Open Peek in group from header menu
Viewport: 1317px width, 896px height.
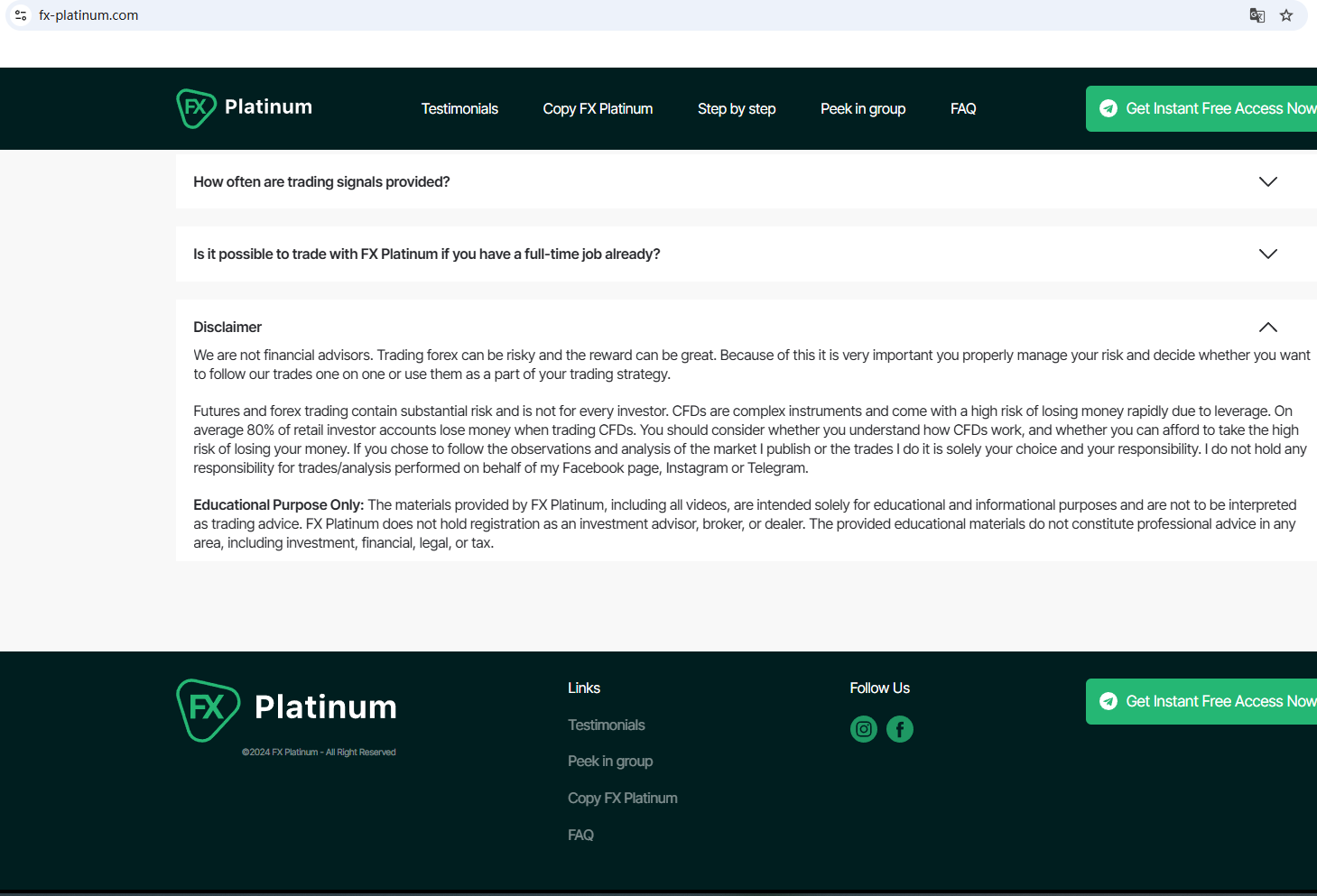(x=863, y=108)
